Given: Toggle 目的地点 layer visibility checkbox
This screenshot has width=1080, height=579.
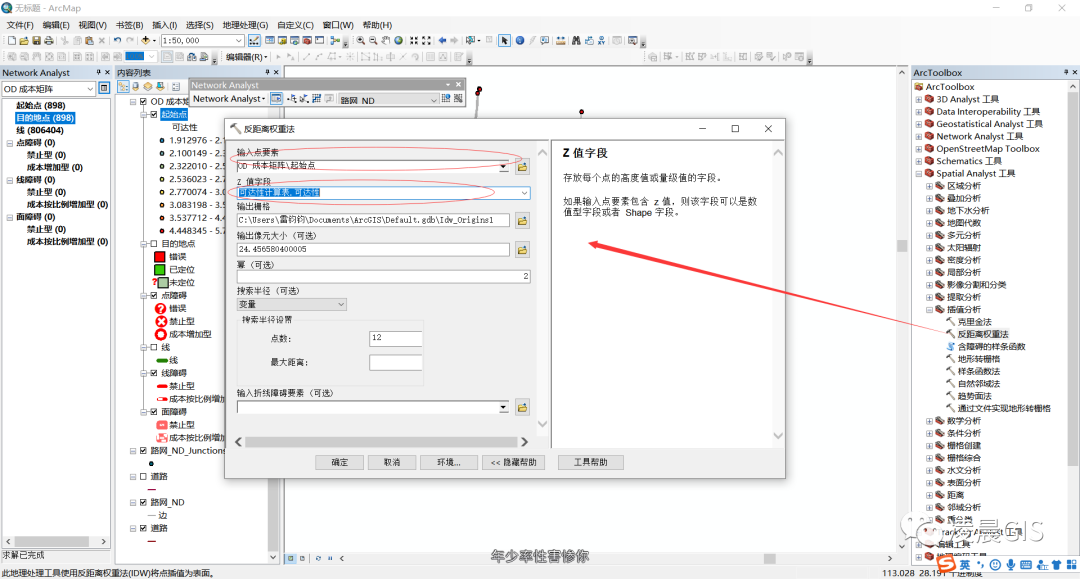Looking at the screenshot, I should click(154, 244).
